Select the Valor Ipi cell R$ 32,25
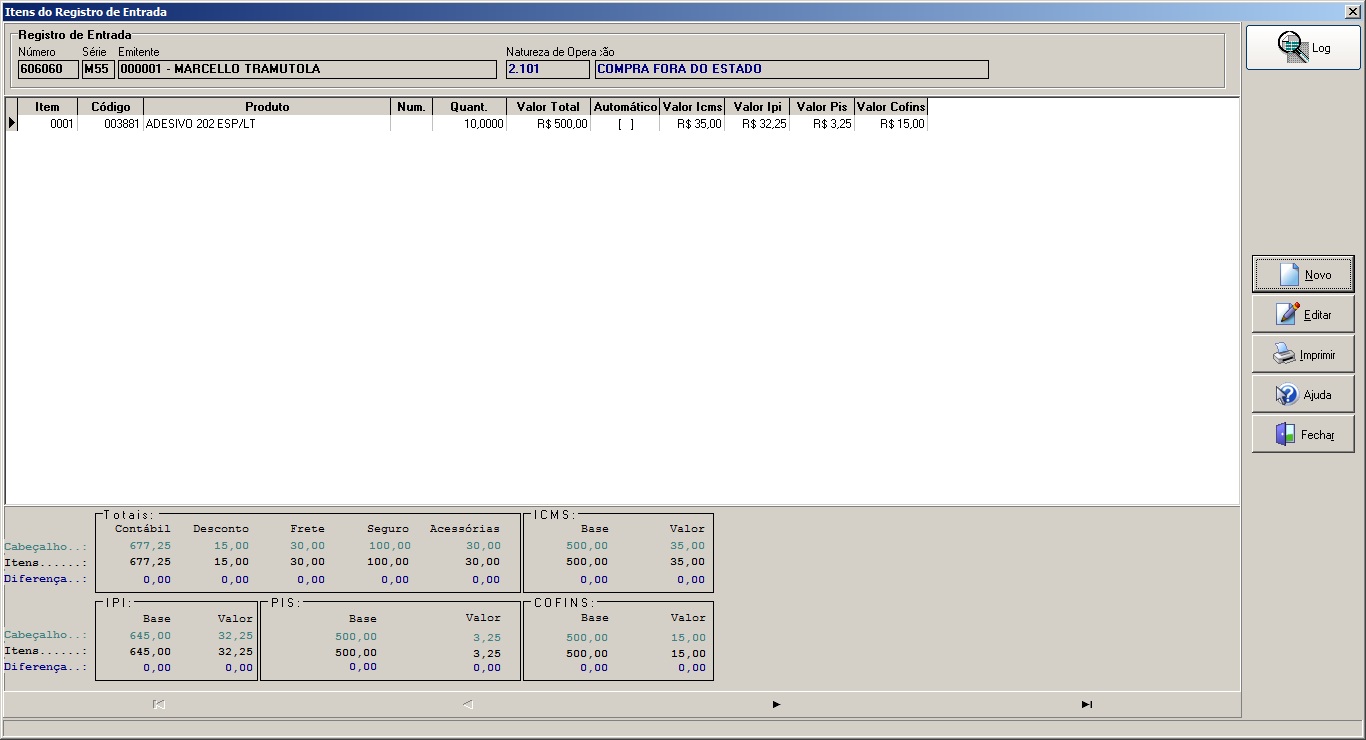The height and width of the screenshot is (740, 1366). 757,124
